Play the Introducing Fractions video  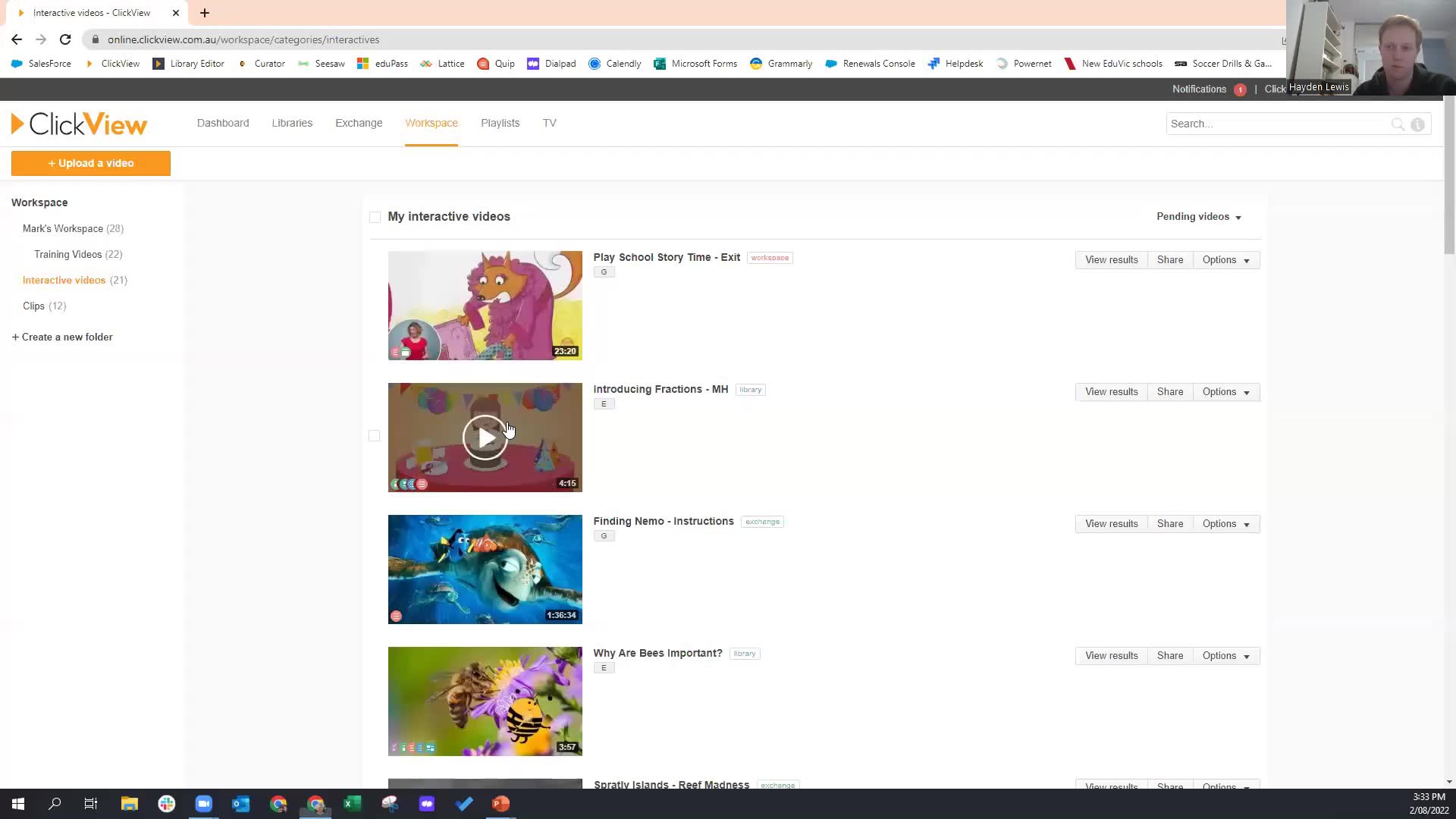coord(485,438)
